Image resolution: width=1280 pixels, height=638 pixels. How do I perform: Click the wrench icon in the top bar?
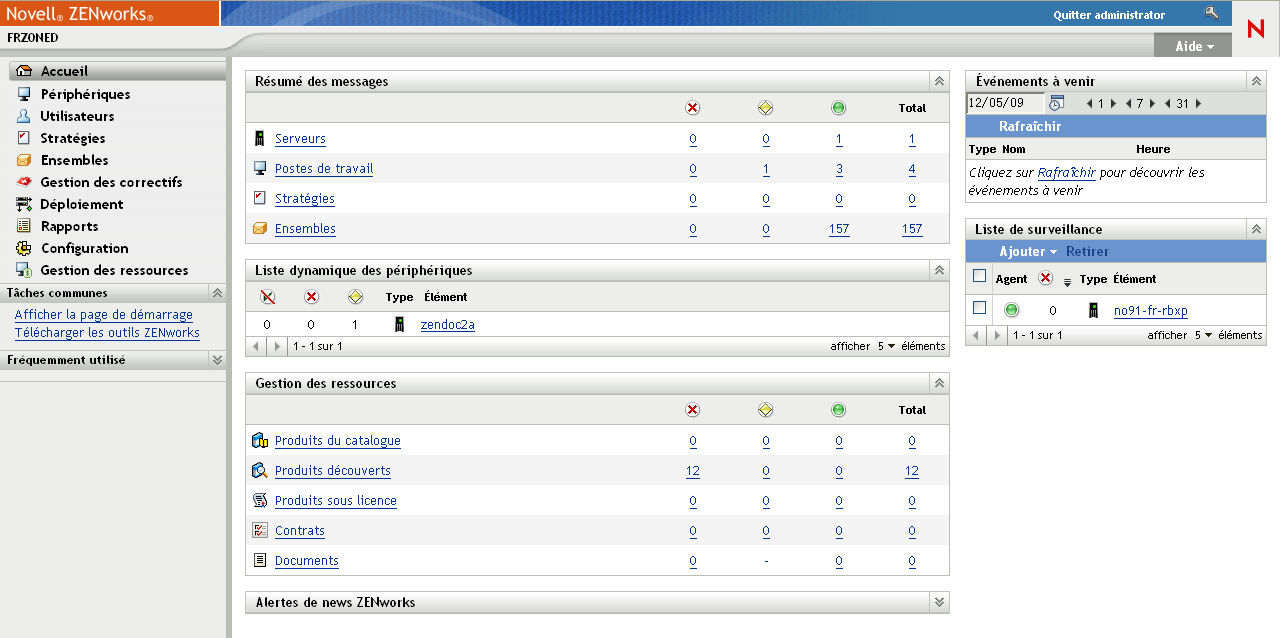click(1213, 13)
